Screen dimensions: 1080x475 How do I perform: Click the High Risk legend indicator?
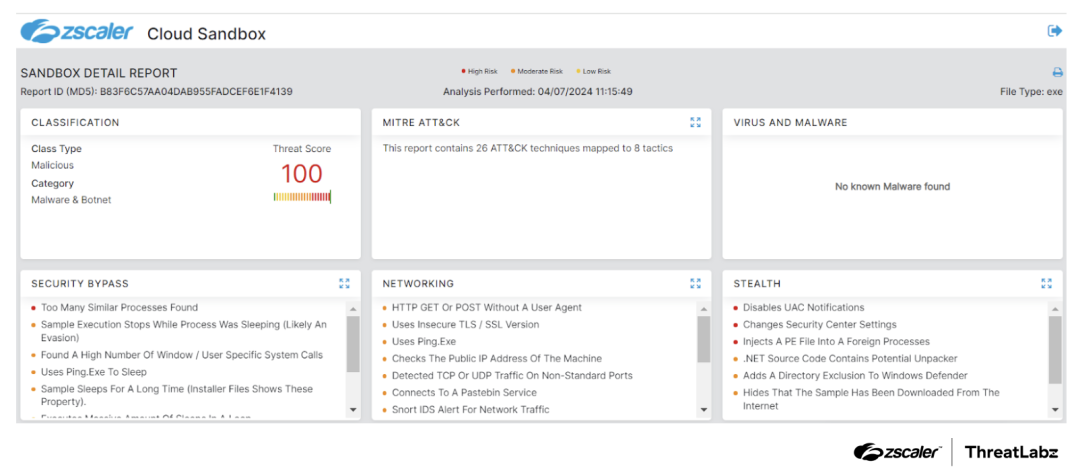click(x=479, y=72)
